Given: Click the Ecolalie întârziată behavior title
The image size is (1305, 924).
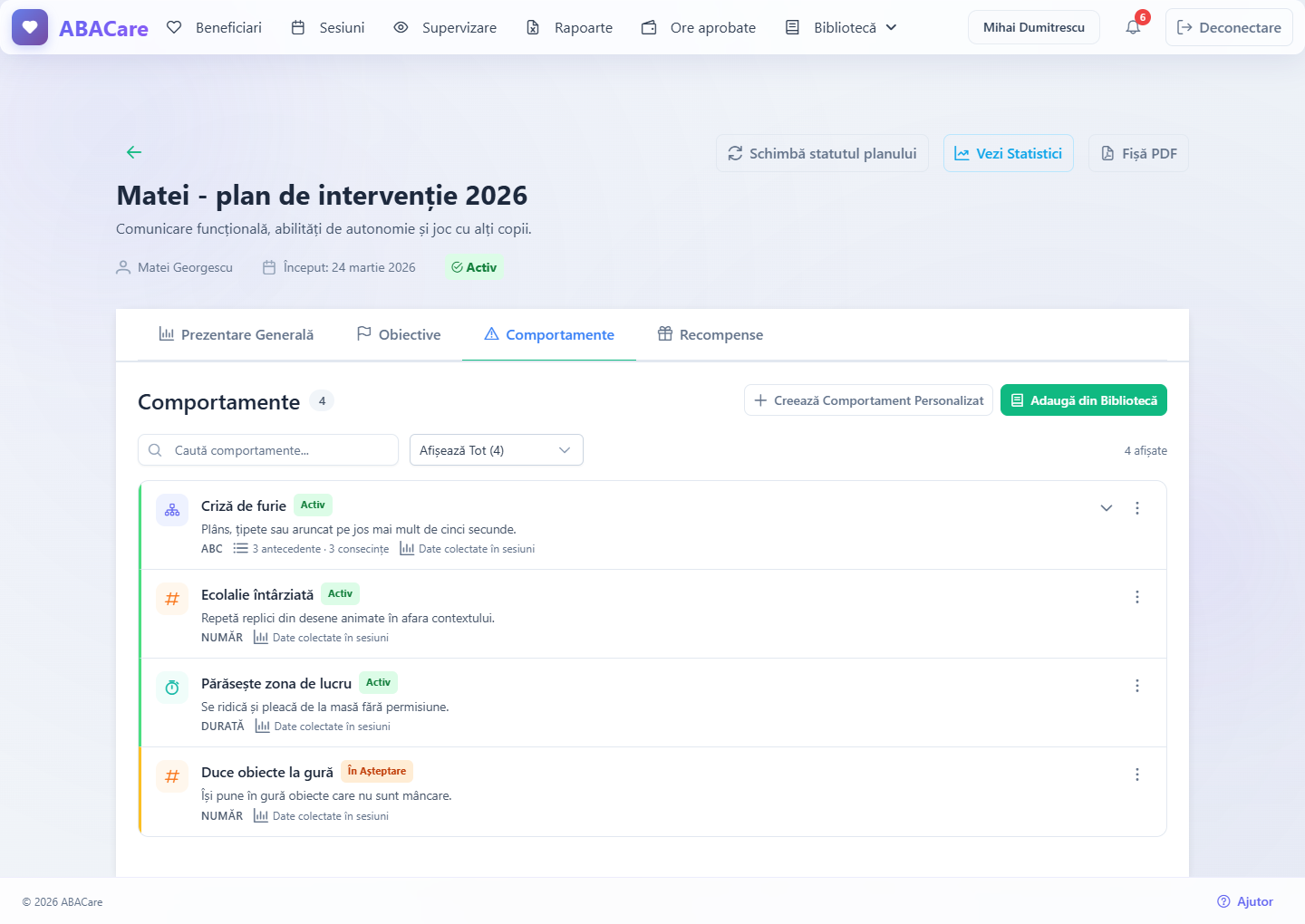Looking at the screenshot, I should [x=257, y=594].
